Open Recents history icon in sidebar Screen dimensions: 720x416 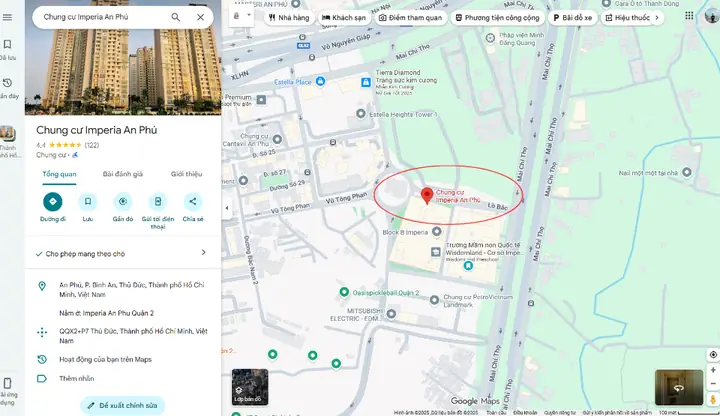[x=7, y=83]
